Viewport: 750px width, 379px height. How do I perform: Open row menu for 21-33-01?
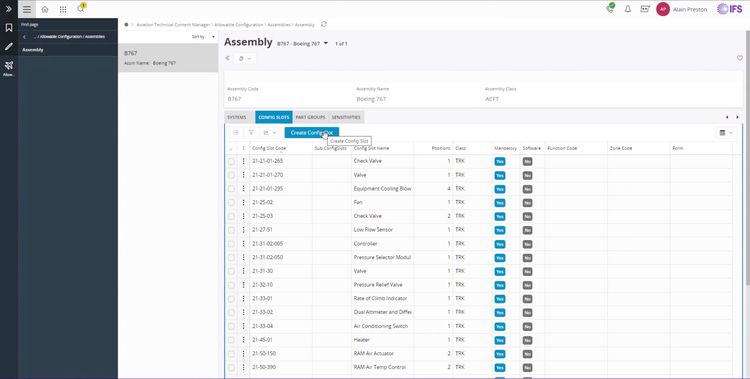pyautogui.click(x=243, y=299)
